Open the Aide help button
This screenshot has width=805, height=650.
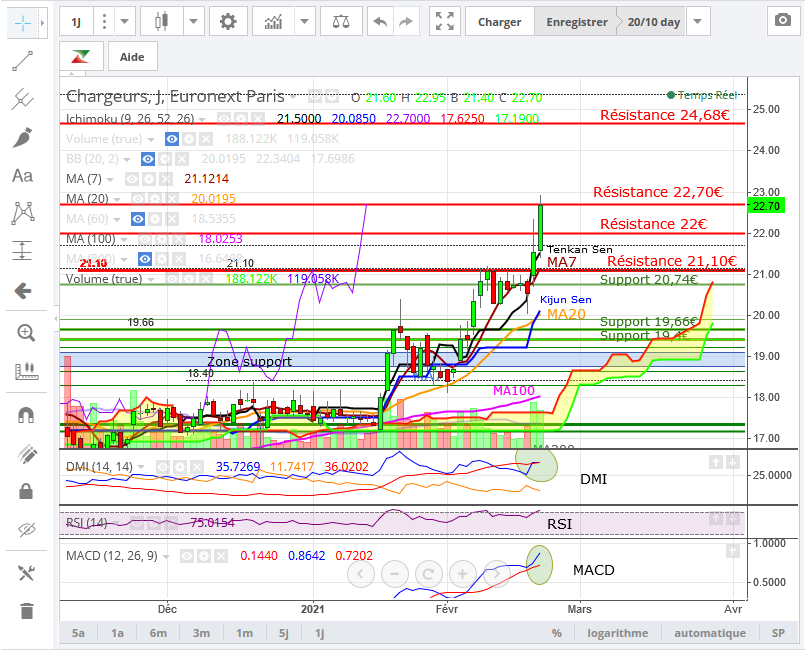pyautogui.click(x=132, y=56)
